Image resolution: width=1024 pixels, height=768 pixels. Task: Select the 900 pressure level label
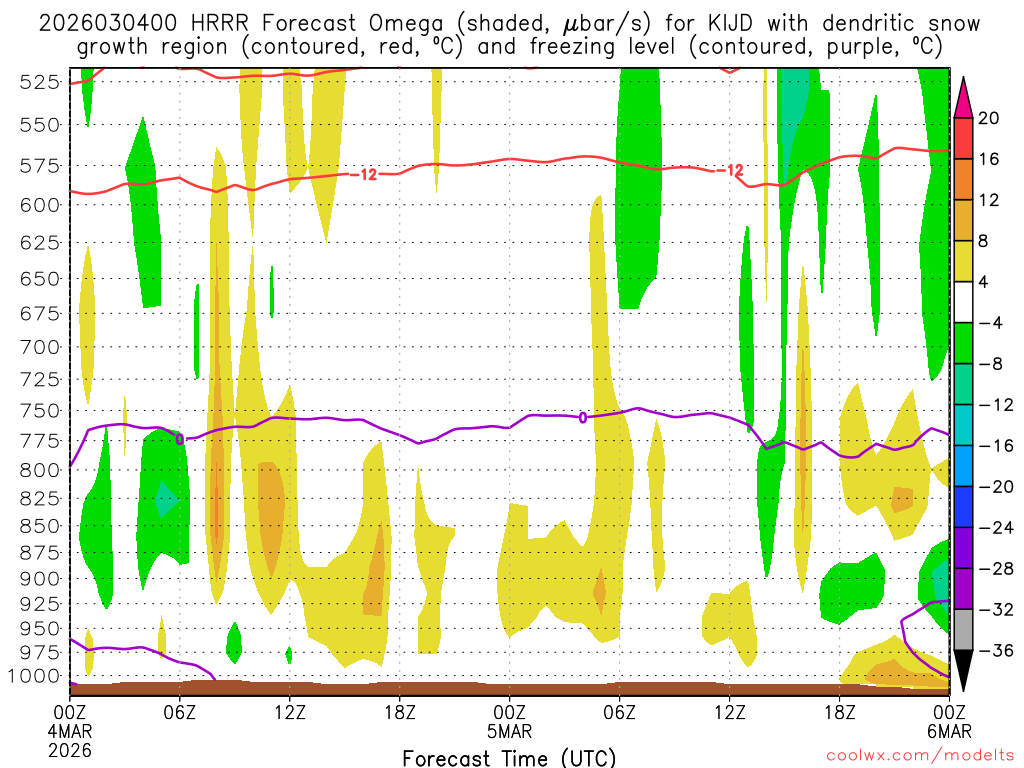tap(40, 579)
